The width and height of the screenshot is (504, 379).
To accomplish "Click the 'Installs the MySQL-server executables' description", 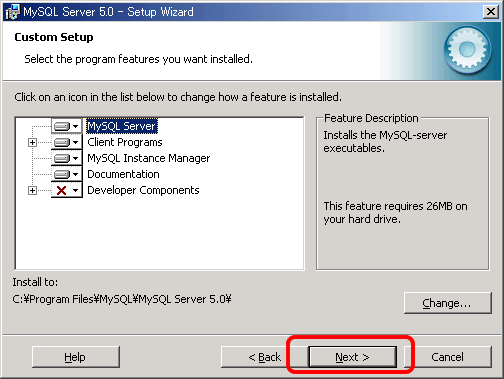I will [385, 142].
